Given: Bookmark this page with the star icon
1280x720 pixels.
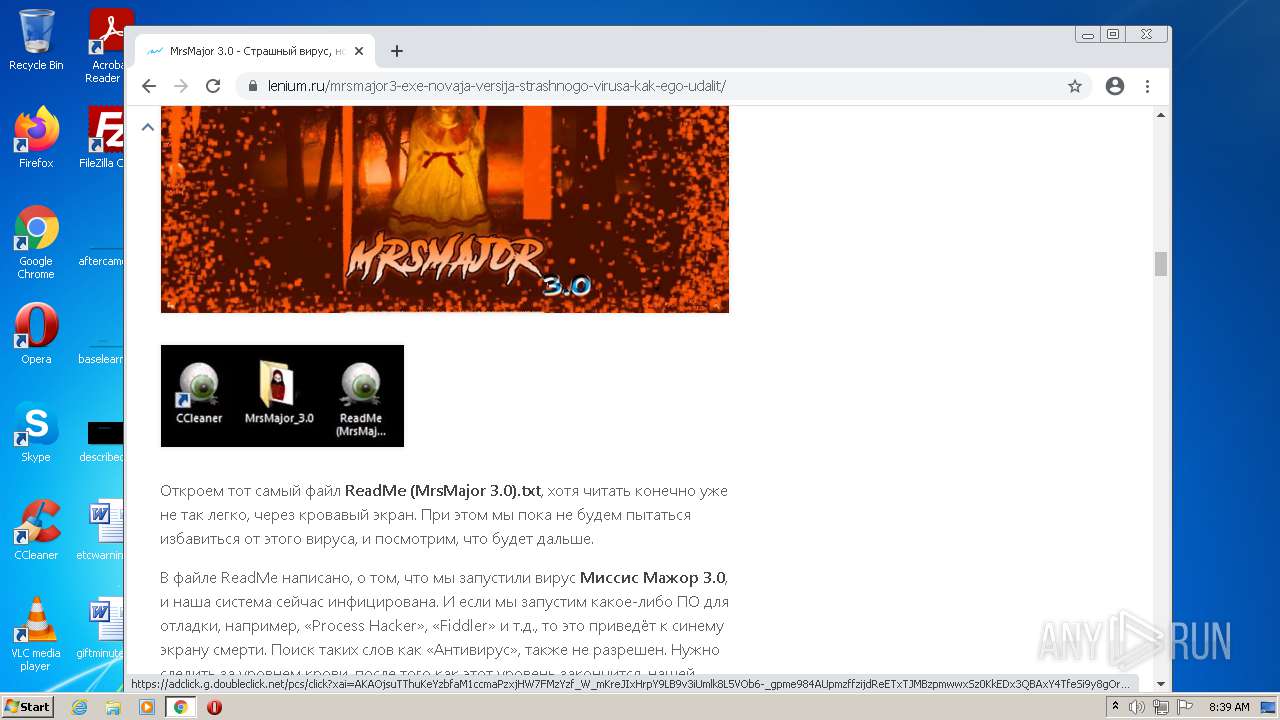Looking at the screenshot, I should (1075, 86).
